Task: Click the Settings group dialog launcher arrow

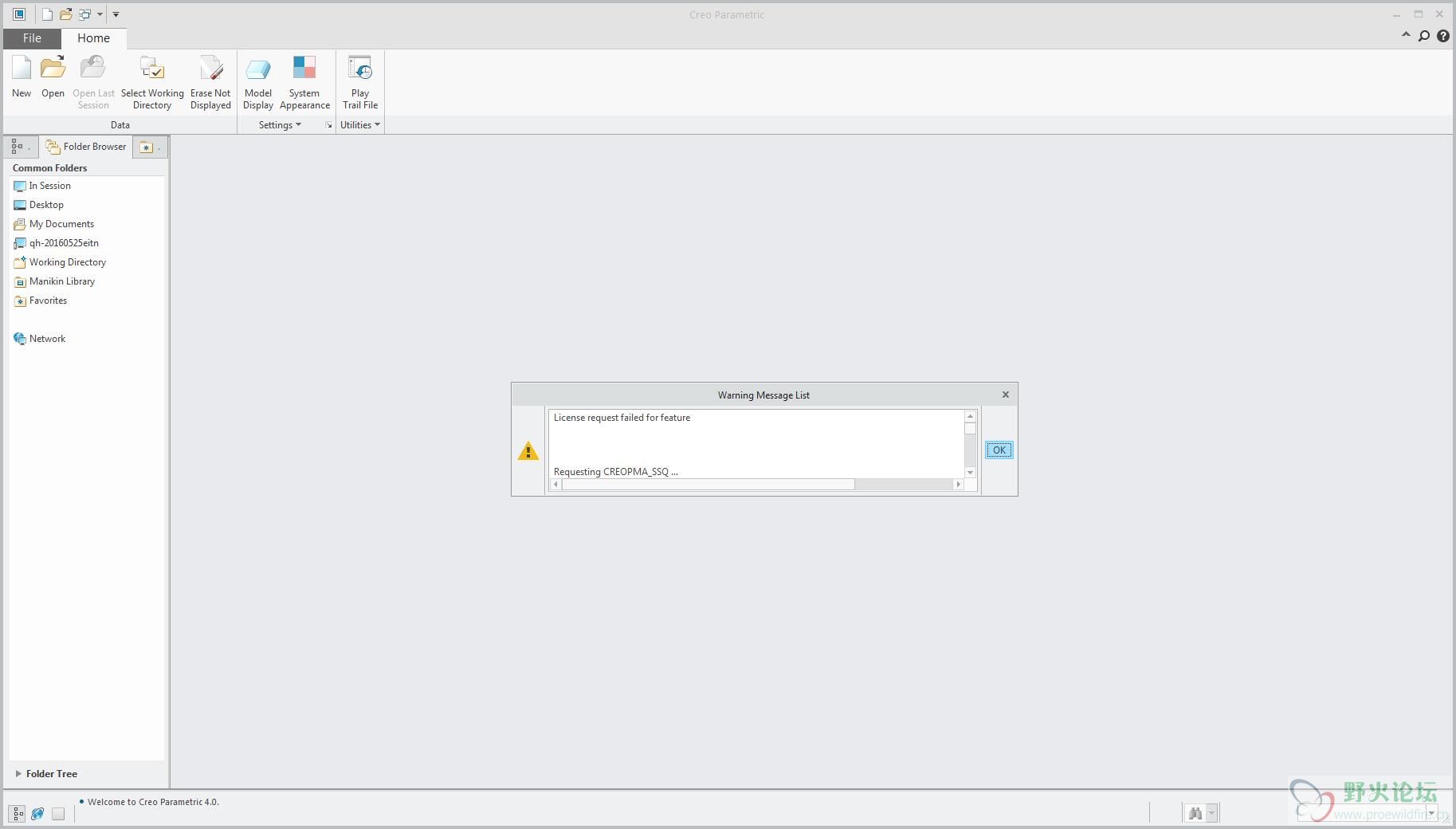Action: (x=328, y=125)
